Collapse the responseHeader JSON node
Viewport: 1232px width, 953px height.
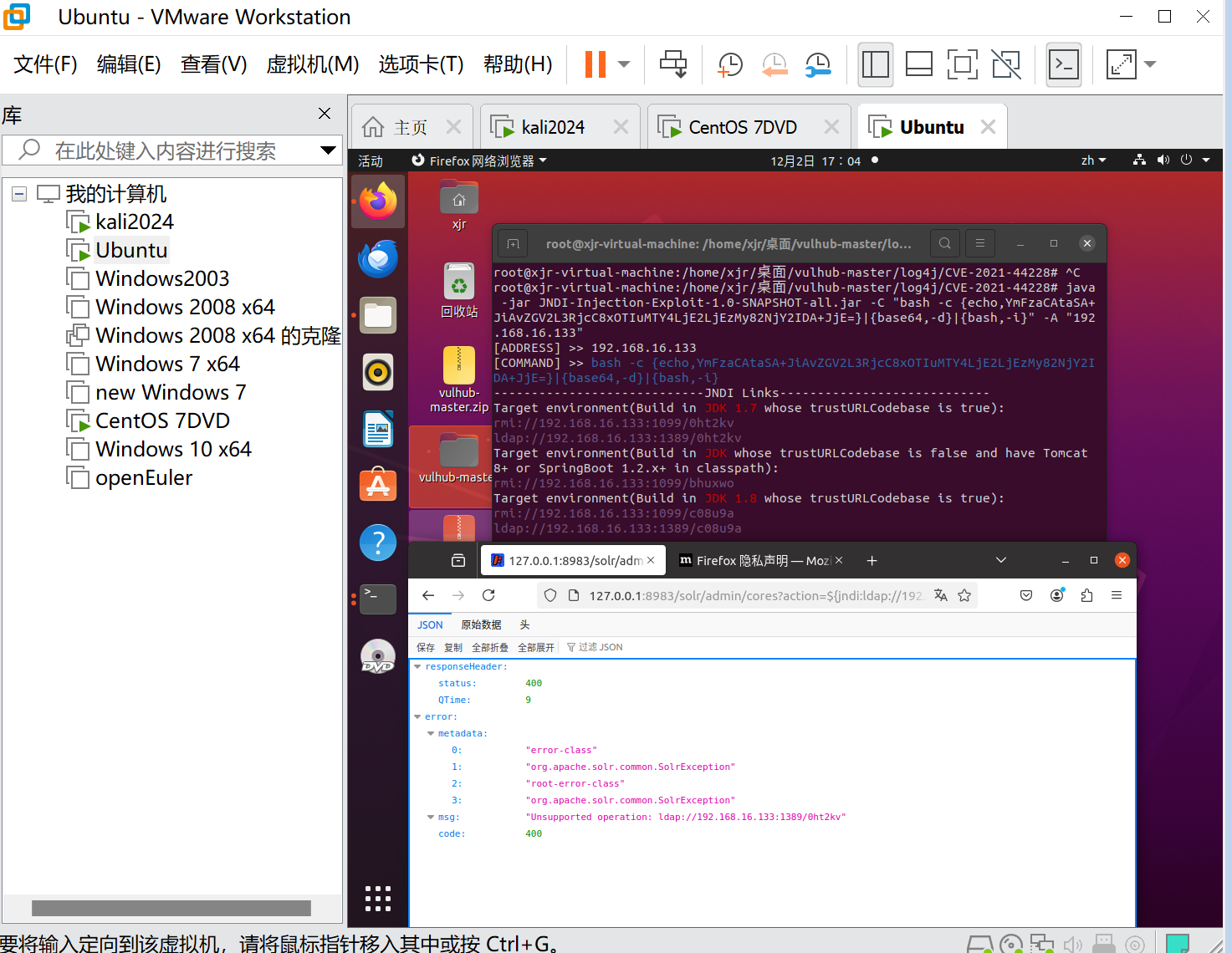point(417,666)
